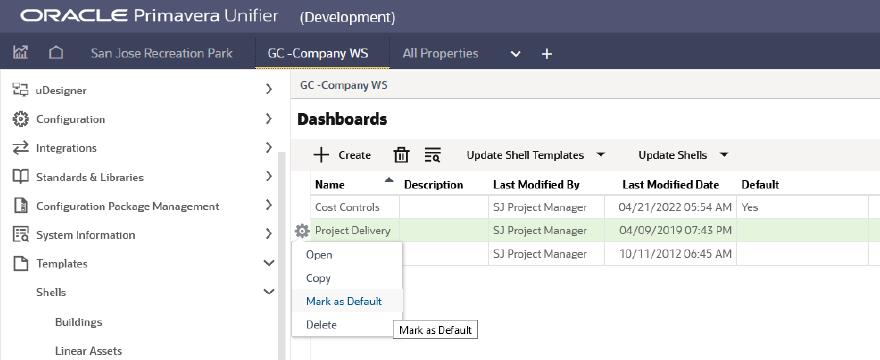The image size is (880, 360).
Task: Click the Update Shell Templates button
Action: click(525, 155)
